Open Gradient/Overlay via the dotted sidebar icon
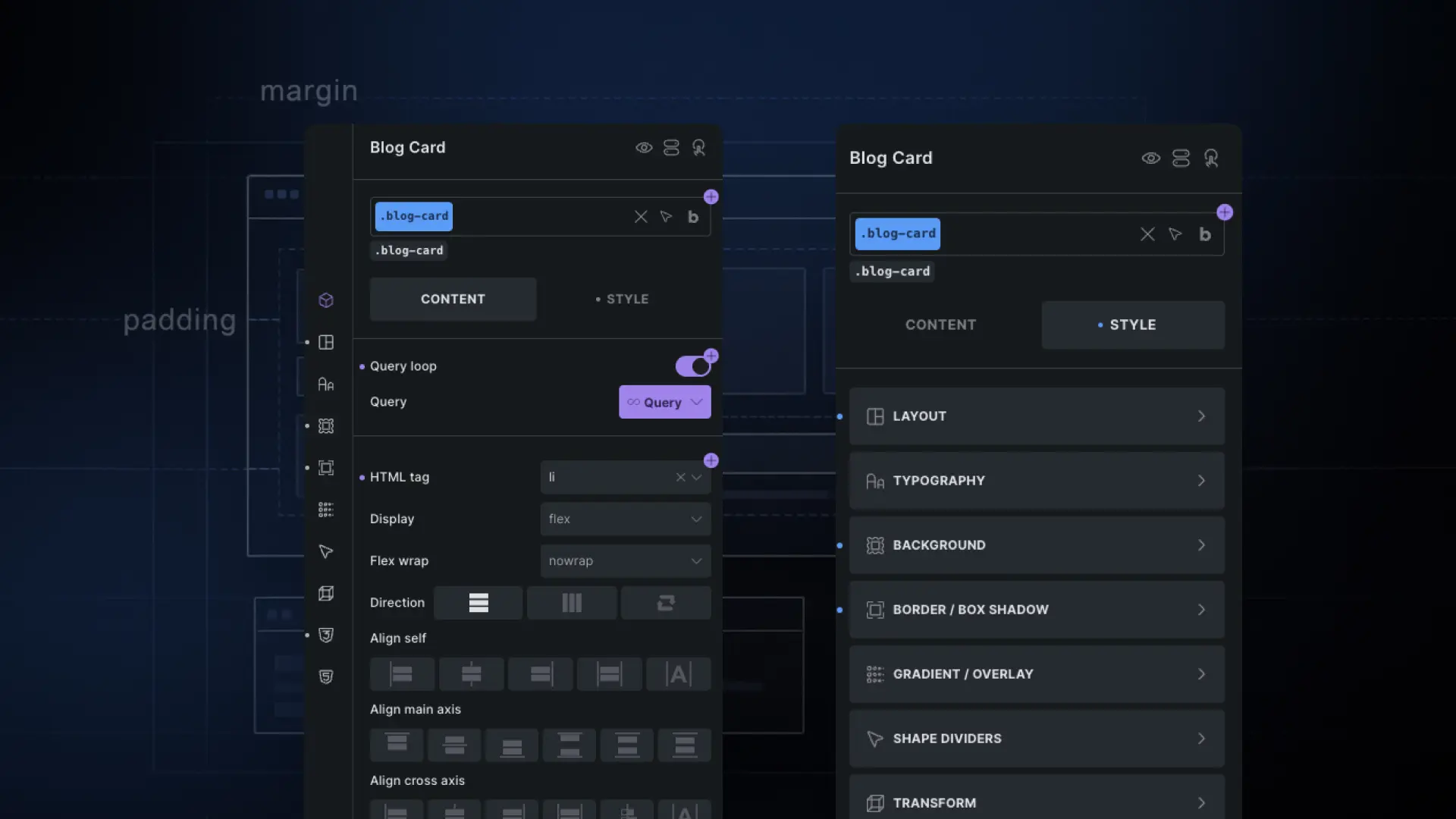Image resolution: width=1456 pixels, height=819 pixels. [326, 510]
